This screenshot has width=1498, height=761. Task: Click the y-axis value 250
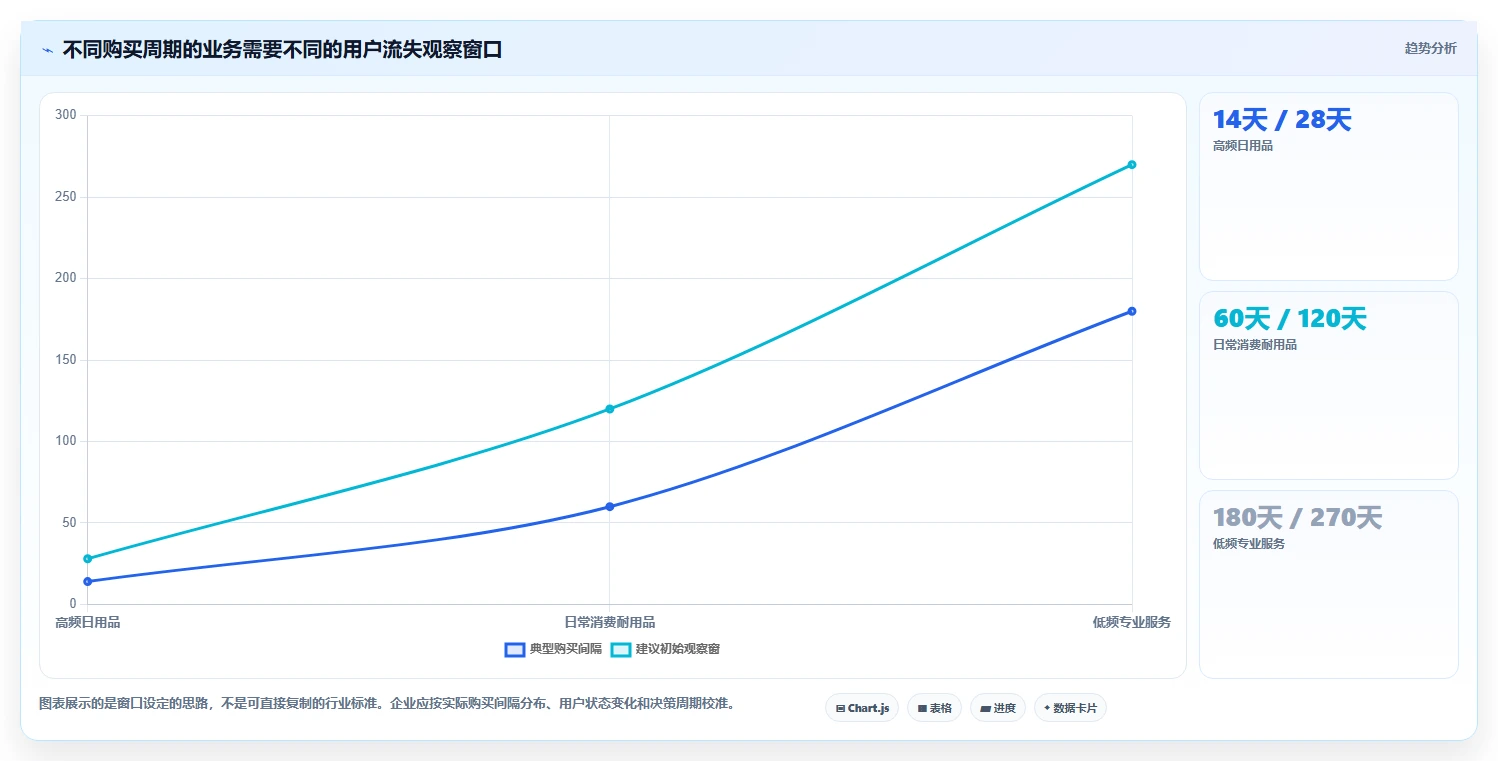pos(66,197)
